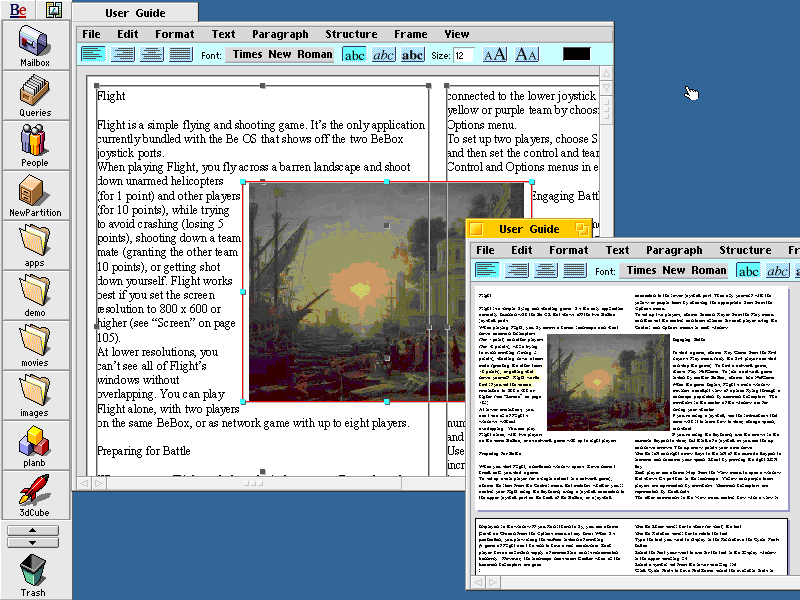The width and height of the screenshot is (800, 600).
Task: Open Text menu in front window
Action: coord(617,250)
